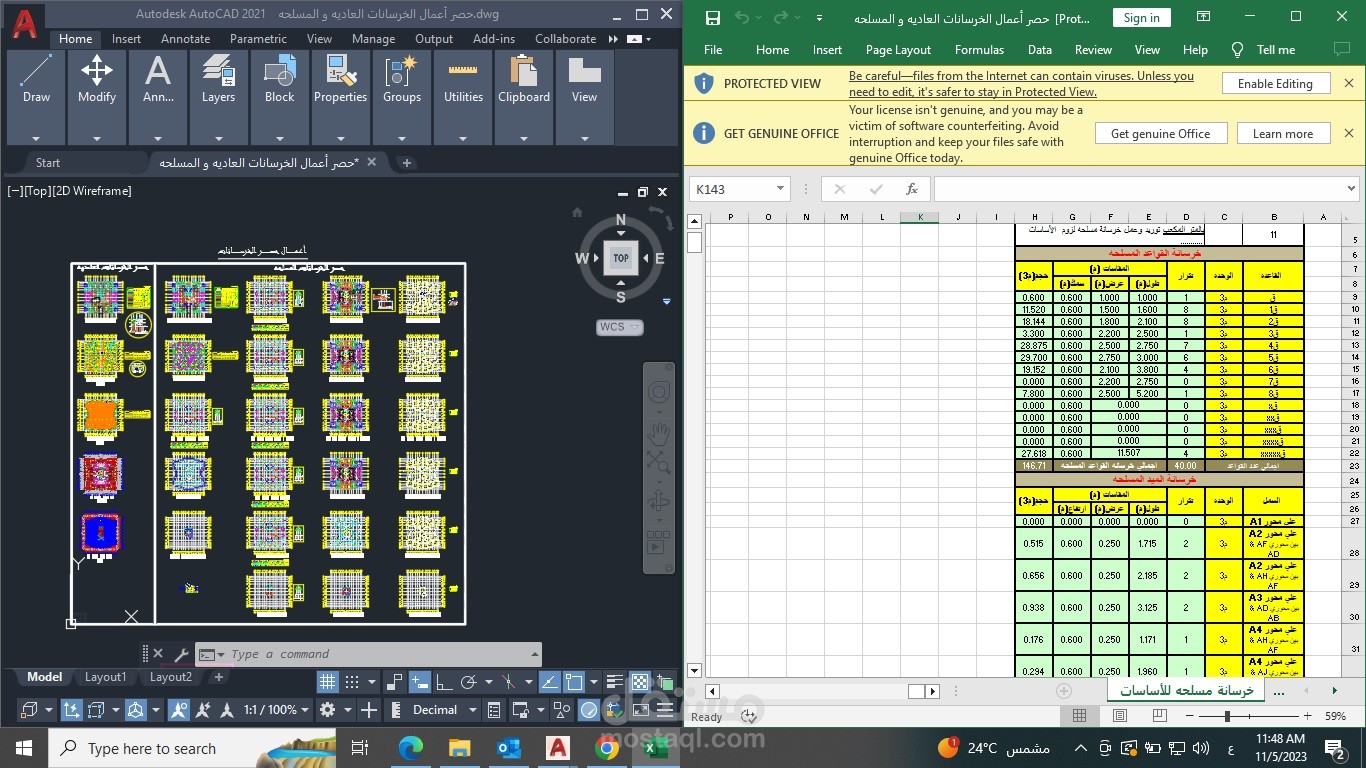Click the workspace switching gear icon
The height and width of the screenshot is (768, 1366).
[327, 710]
